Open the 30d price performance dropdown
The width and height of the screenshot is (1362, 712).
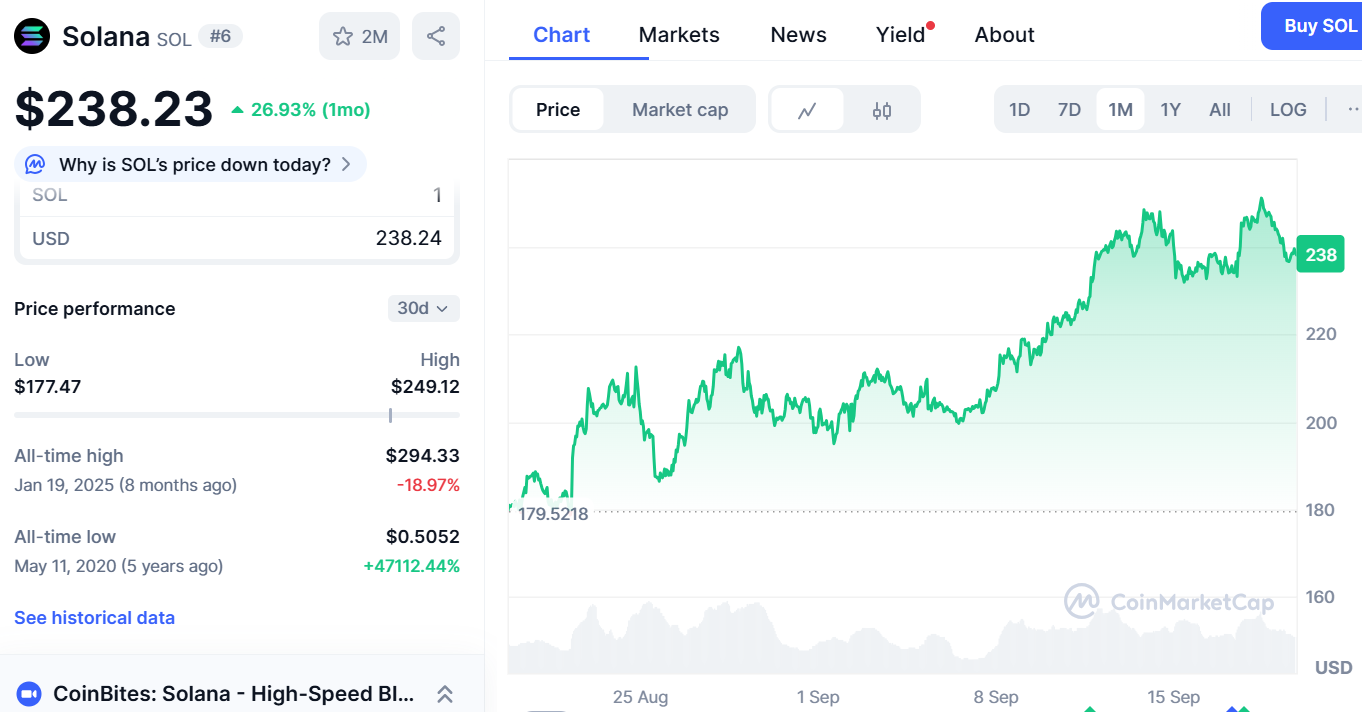[x=424, y=308]
